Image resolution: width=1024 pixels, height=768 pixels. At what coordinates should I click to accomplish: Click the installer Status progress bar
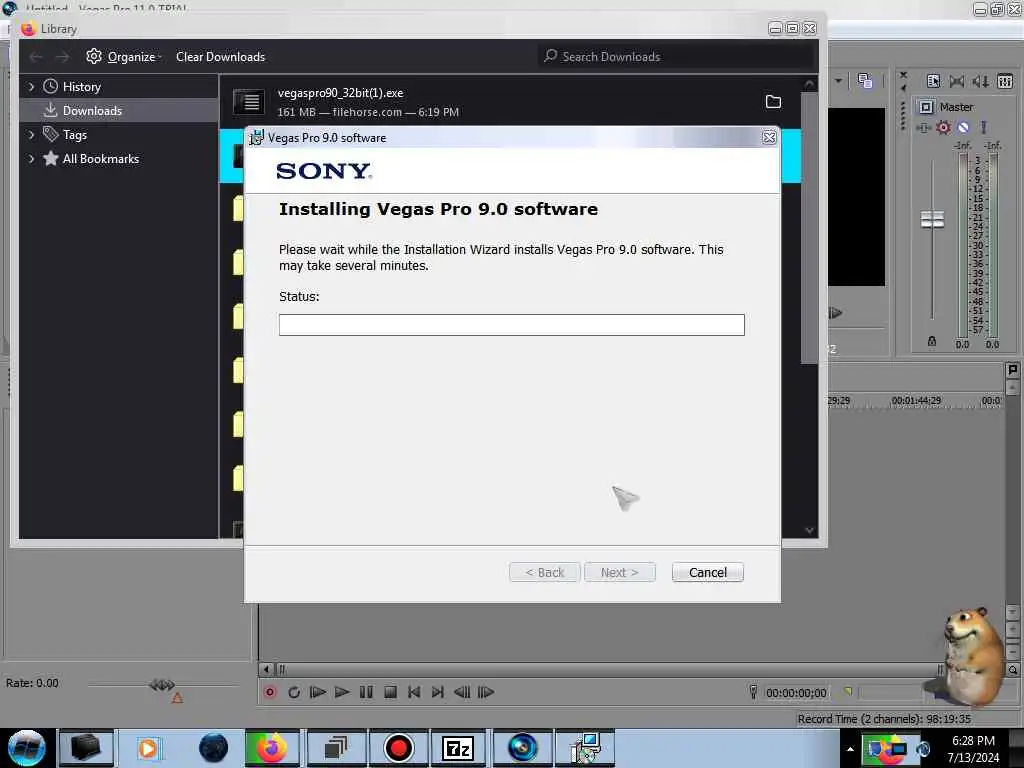click(x=511, y=325)
